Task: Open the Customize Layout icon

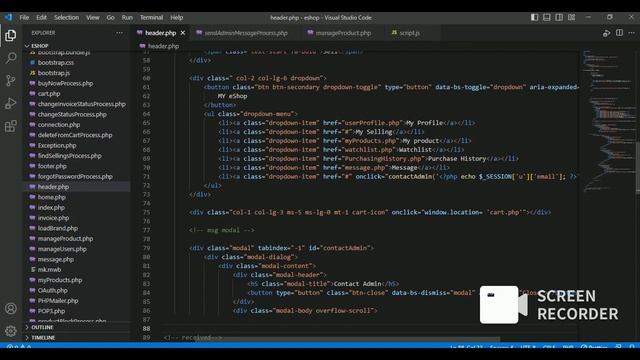Action: tap(571, 17)
